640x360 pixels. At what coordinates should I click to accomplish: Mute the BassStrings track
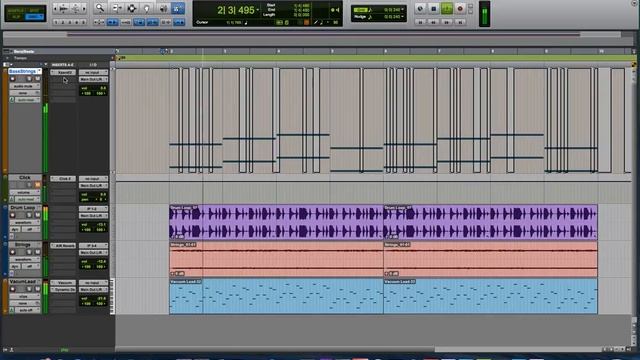pos(38,79)
